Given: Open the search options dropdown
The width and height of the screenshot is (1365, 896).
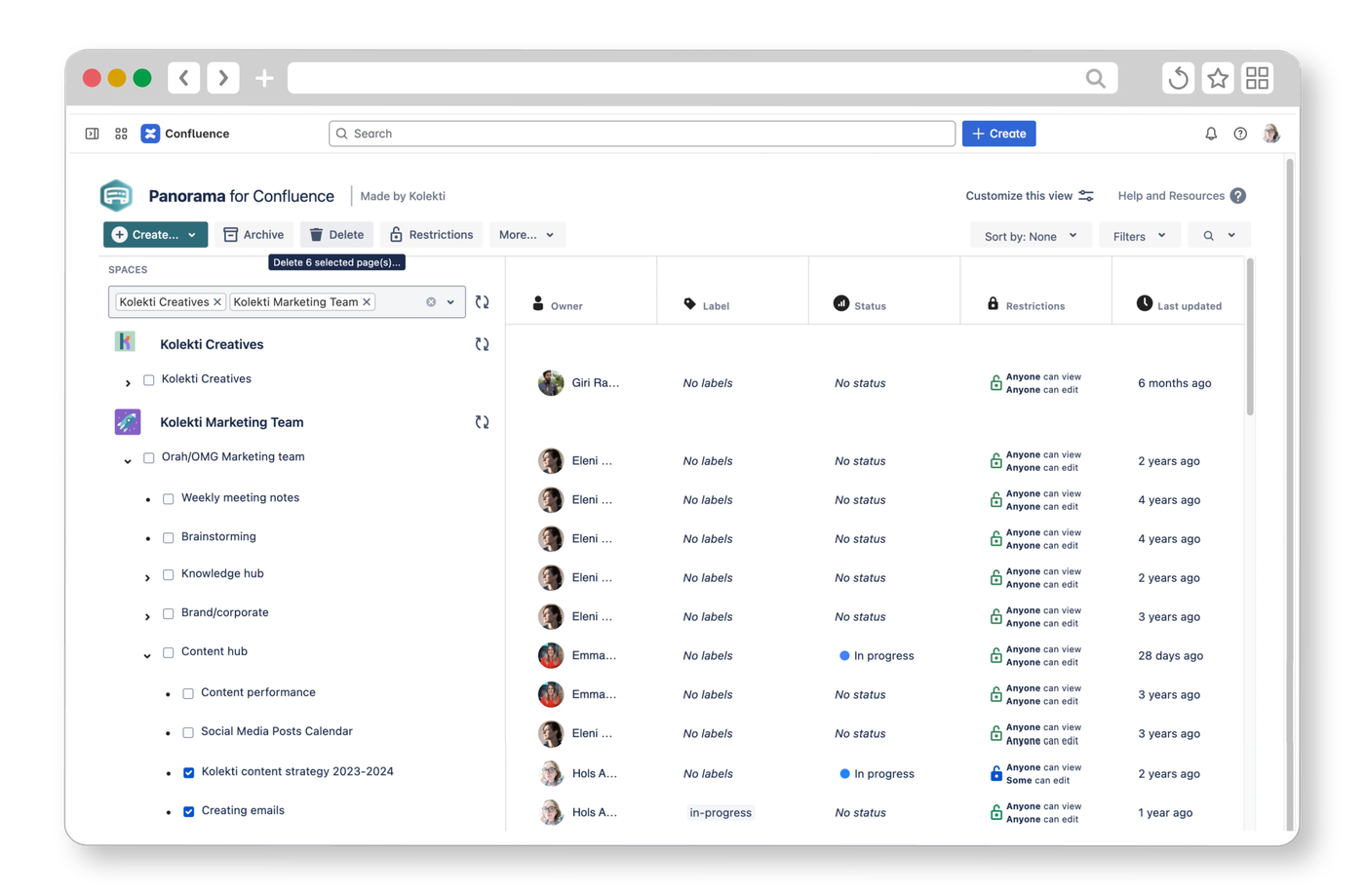Looking at the screenshot, I should point(1219,236).
